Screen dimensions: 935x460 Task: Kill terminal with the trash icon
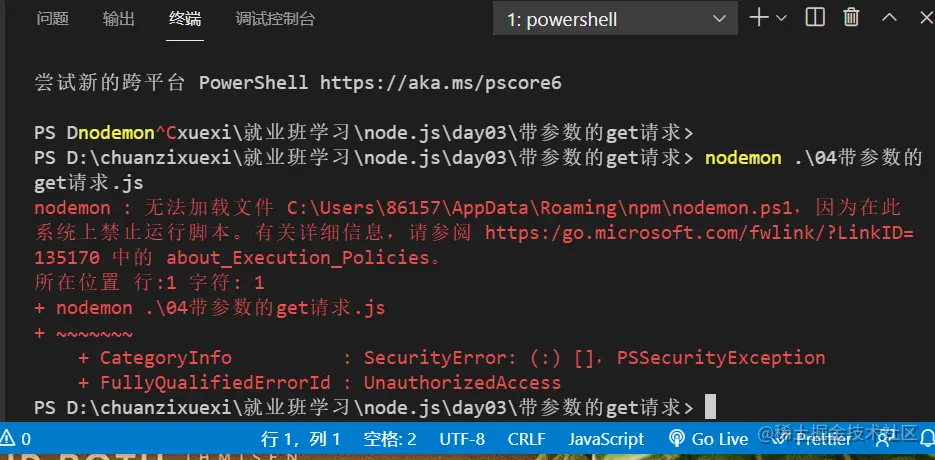(852, 18)
